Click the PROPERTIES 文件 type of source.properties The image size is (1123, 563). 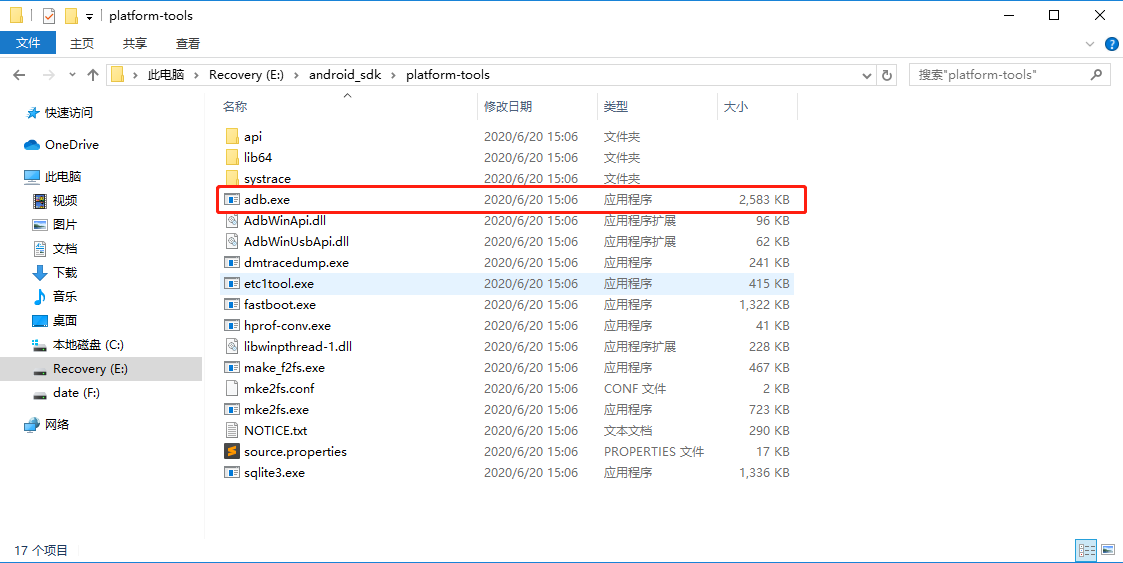pyautogui.click(x=654, y=451)
